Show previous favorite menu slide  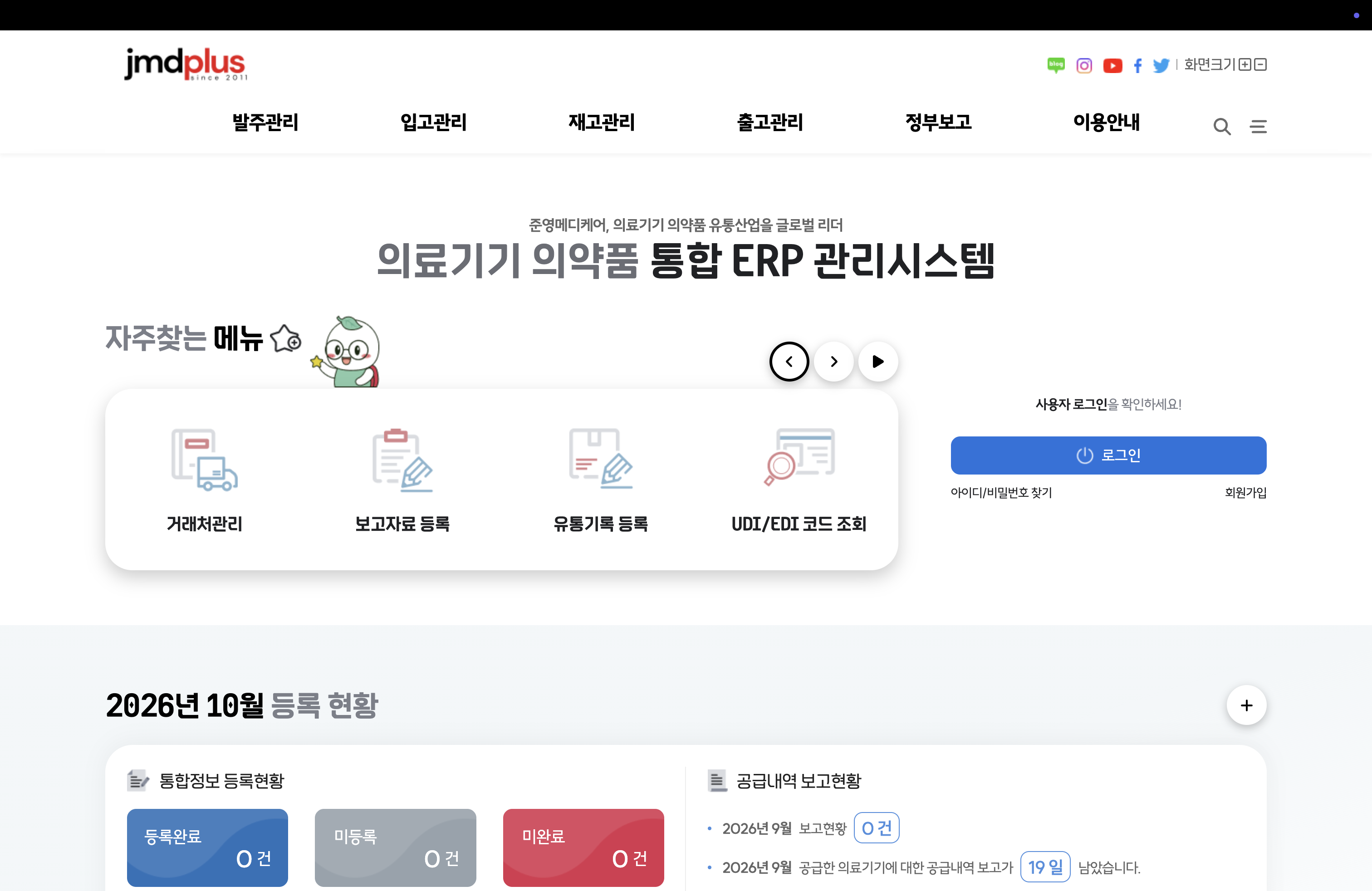789,362
